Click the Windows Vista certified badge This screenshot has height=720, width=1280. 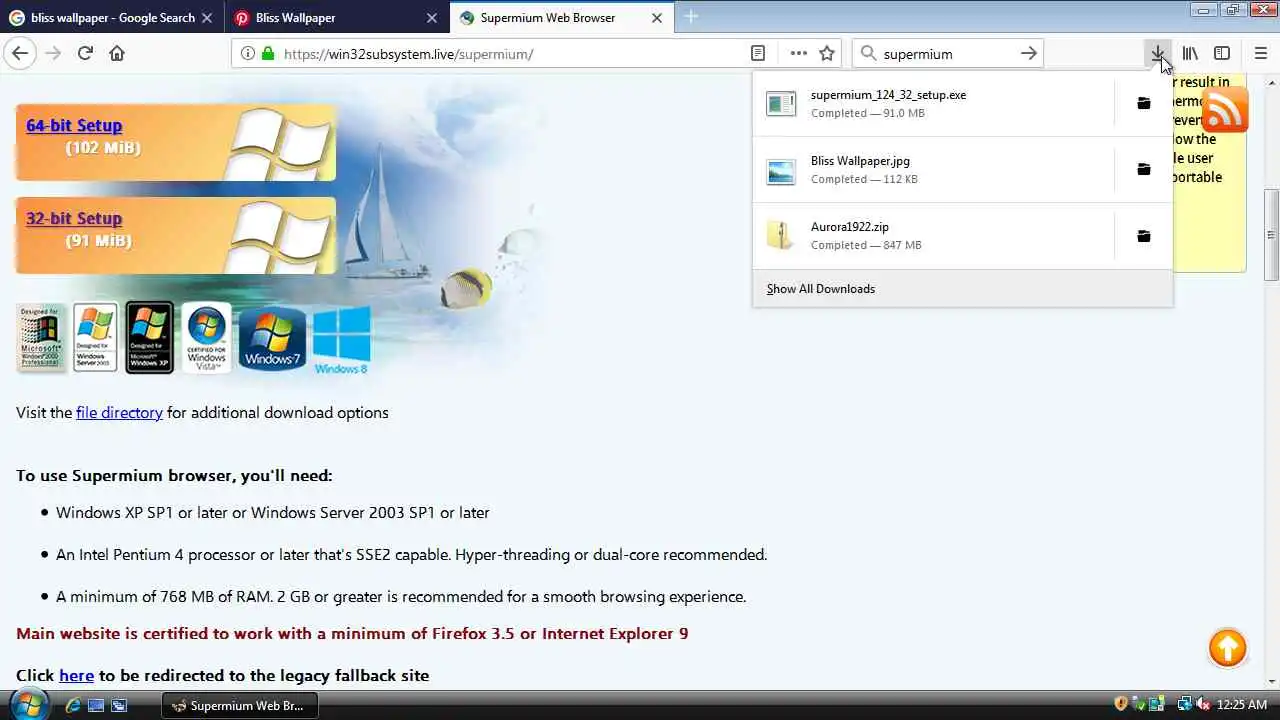tap(206, 338)
